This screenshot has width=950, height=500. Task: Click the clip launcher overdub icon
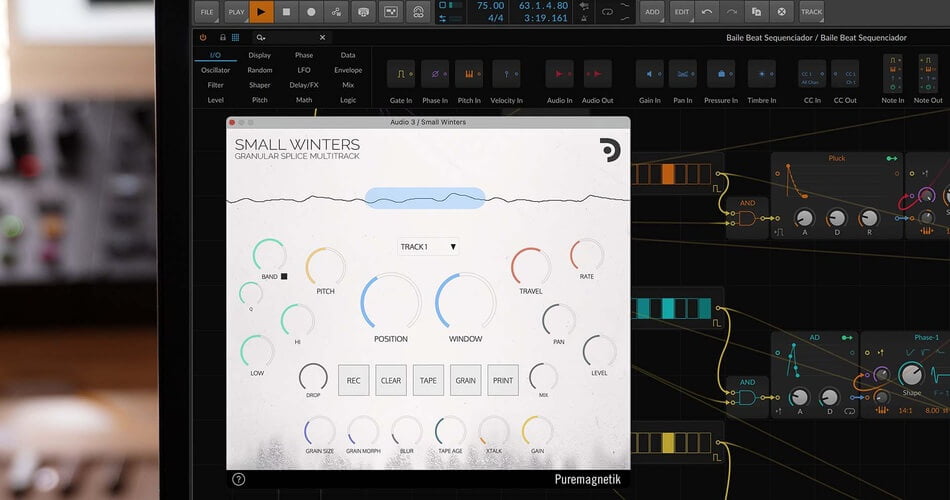click(391, 12)
